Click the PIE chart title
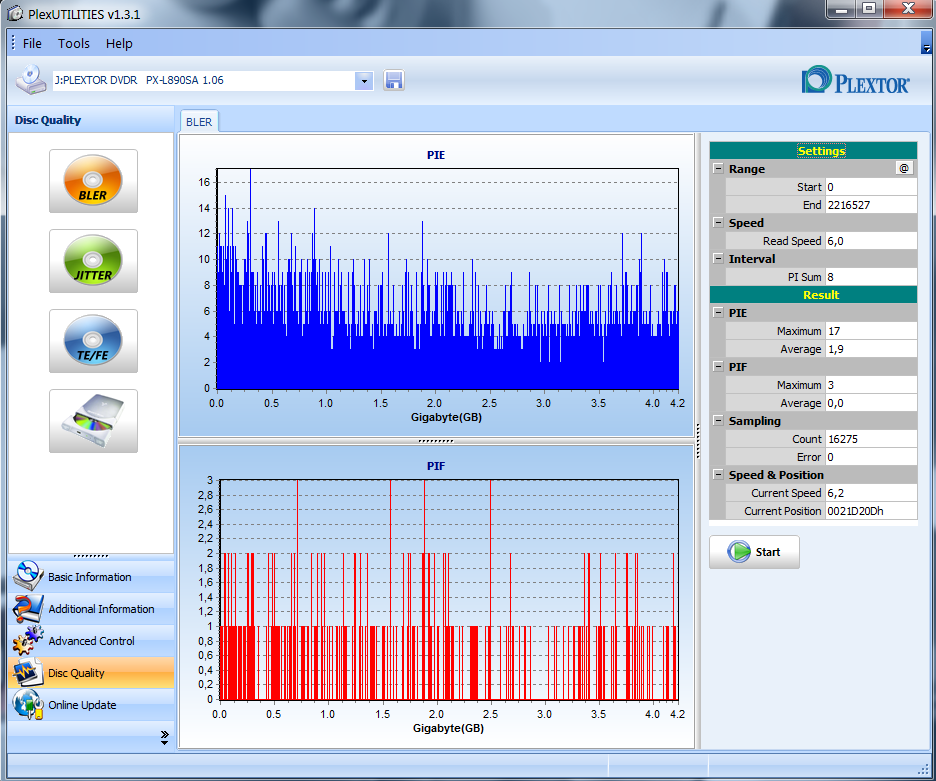The width and height of the screenshot is (936, 781). coord(436,155)
